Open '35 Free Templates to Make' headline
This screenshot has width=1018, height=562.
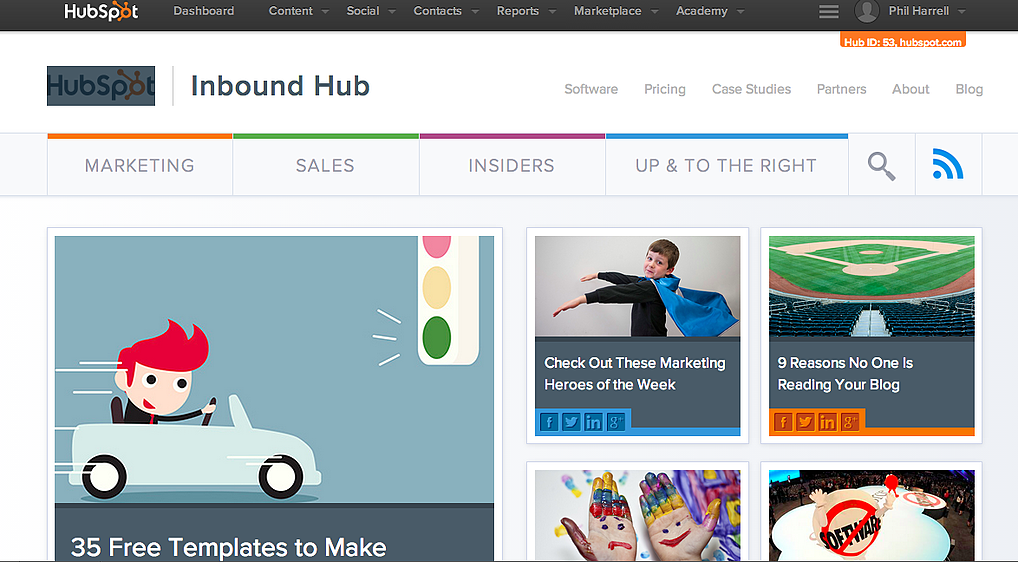[229, 546]
